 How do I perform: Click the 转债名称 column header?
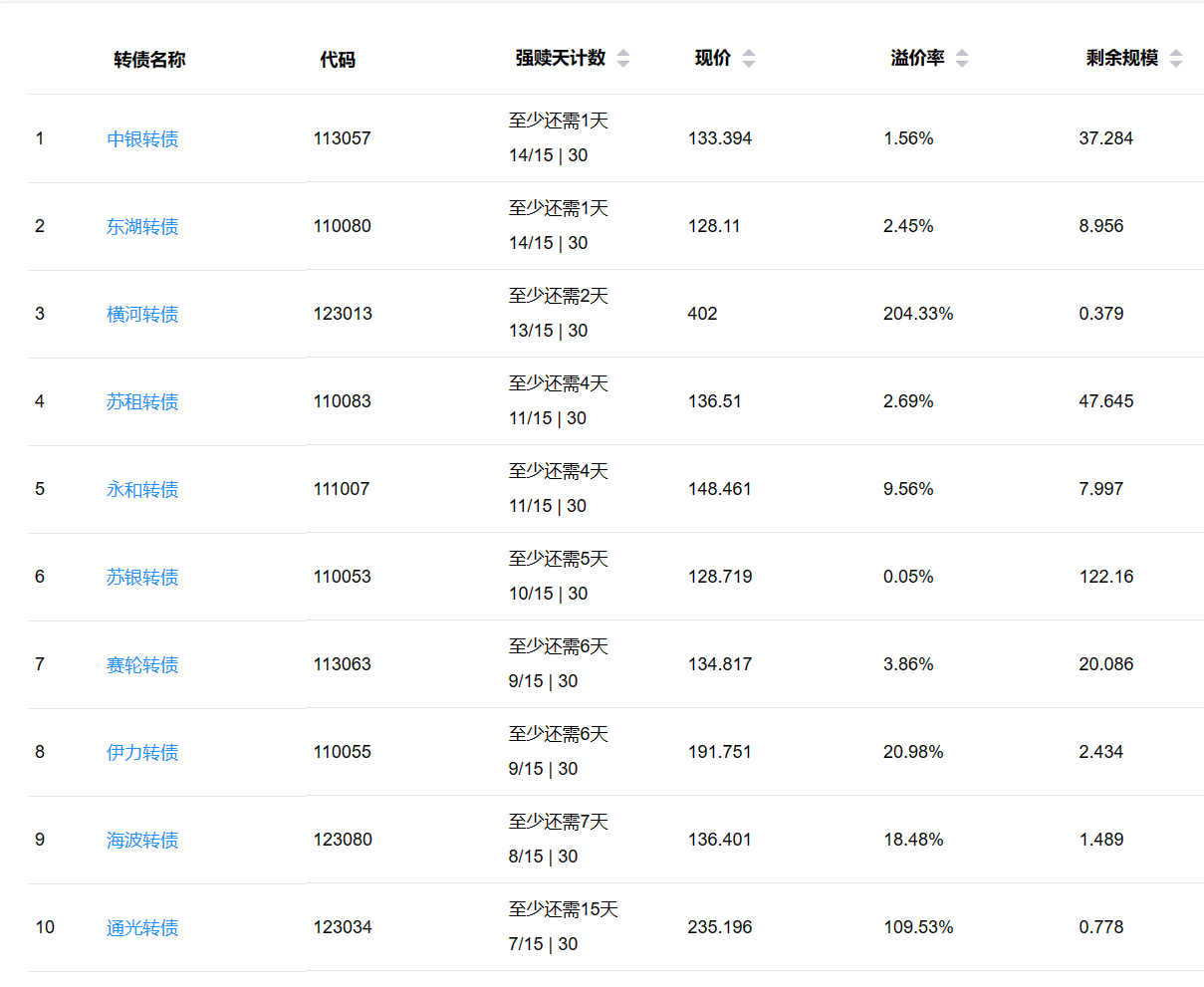click(149, 60)
